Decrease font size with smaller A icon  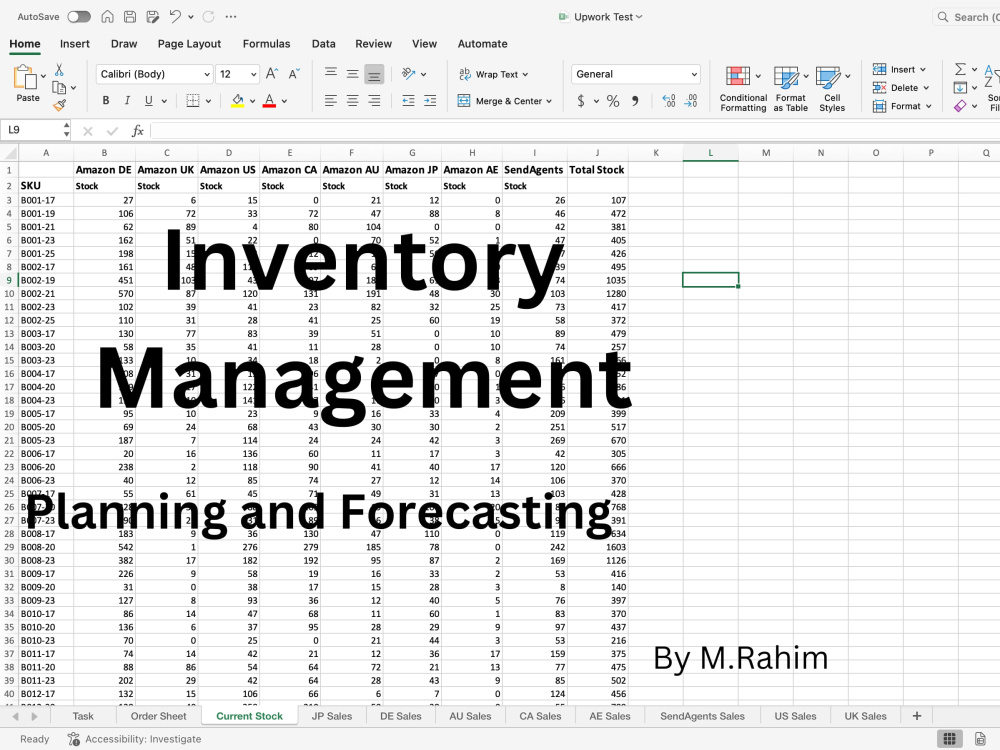coord(294,74)
